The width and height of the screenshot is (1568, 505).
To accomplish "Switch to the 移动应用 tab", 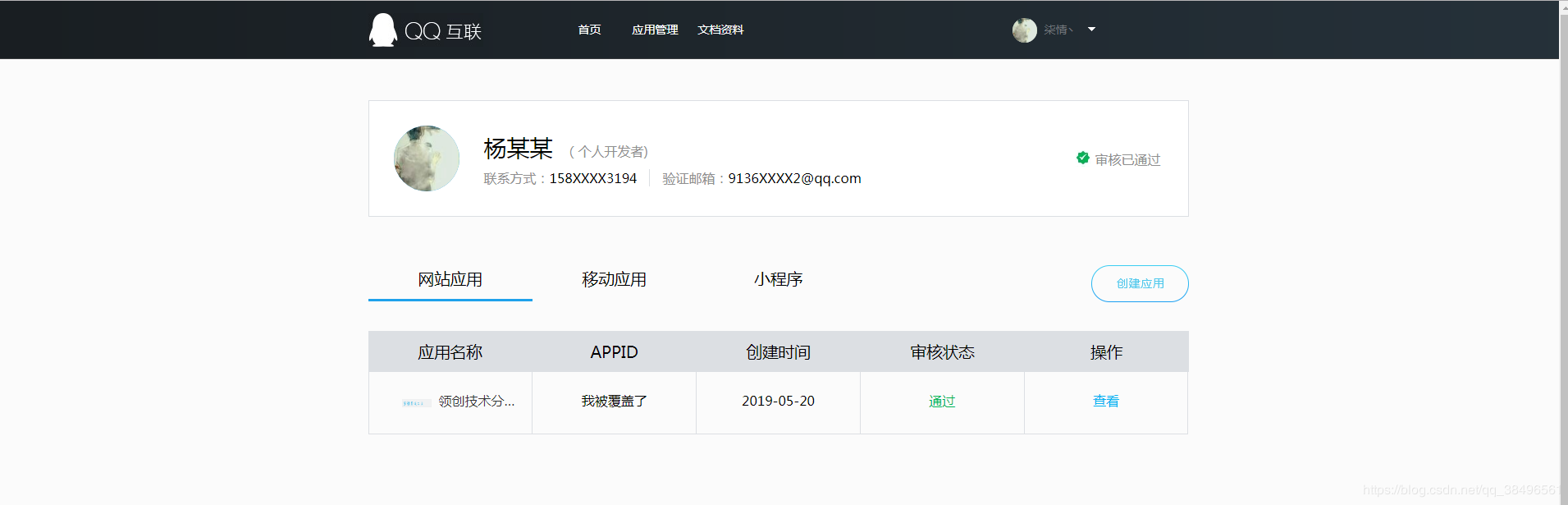I will tap(614, 280).
